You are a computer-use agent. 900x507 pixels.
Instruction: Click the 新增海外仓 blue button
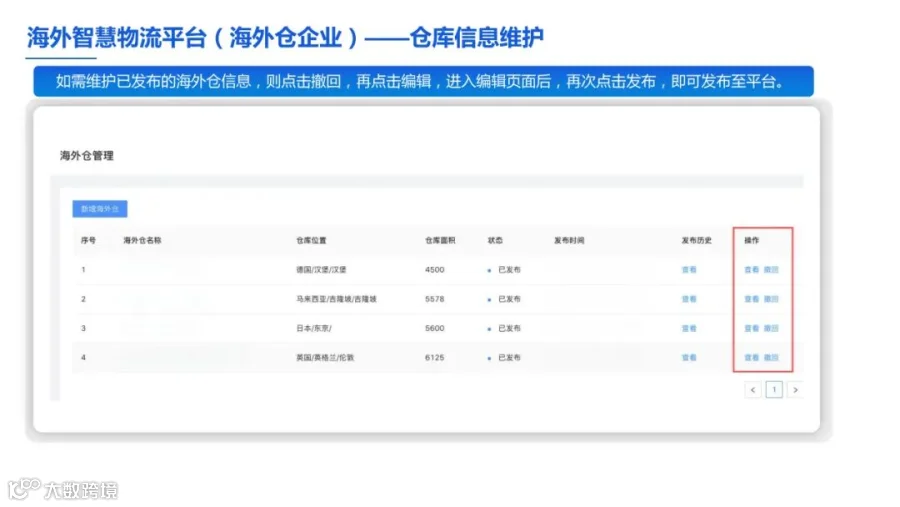(x=100, y=208)
